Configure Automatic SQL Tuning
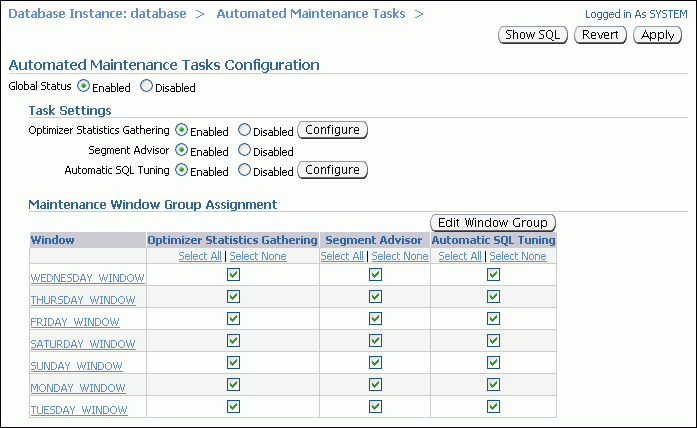697x428 pixels. click(x=332, y=170)
